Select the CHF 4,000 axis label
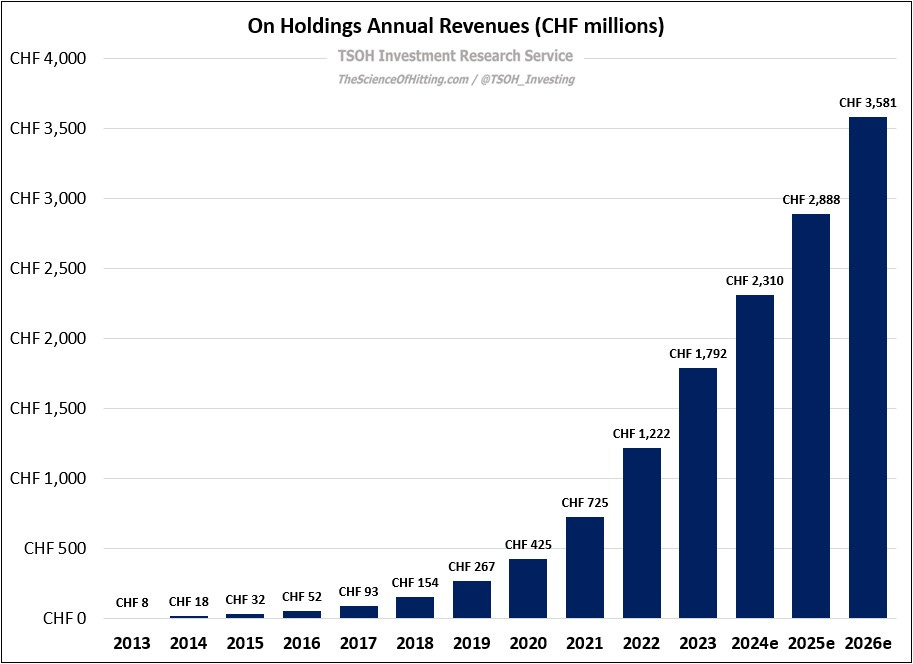Screen dimensions: 913x664 [x=48, y=58]
